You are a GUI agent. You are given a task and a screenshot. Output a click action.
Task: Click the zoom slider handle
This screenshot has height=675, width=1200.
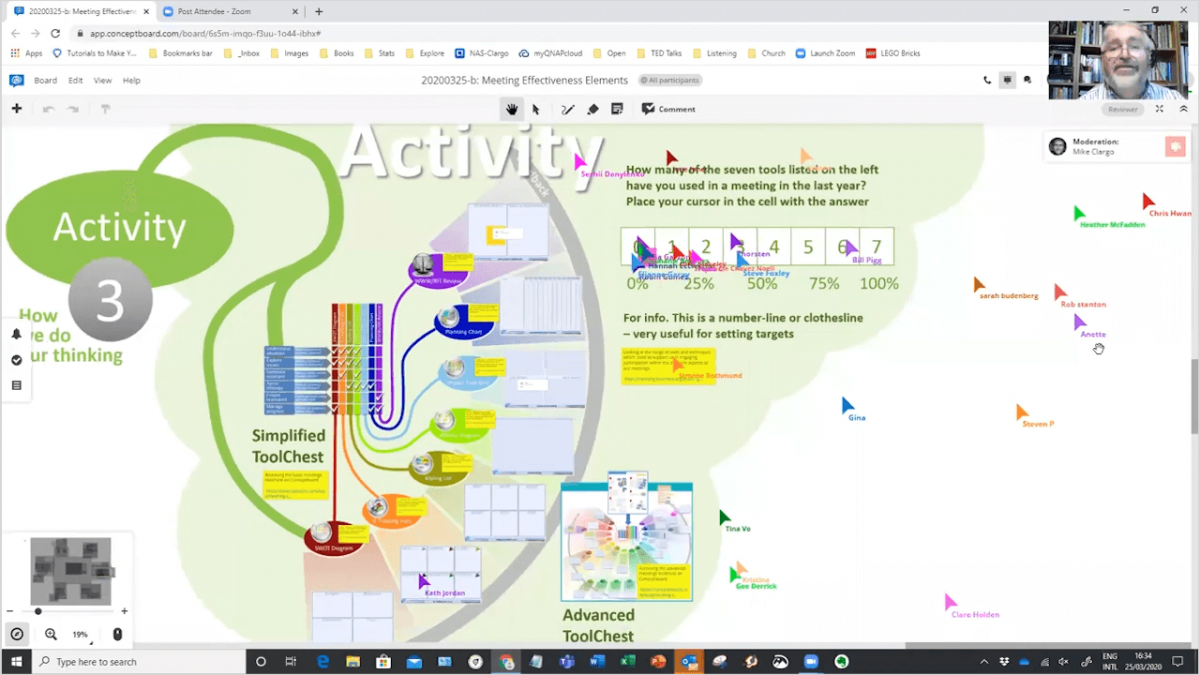pyautogui.click(x=38, y=611)
